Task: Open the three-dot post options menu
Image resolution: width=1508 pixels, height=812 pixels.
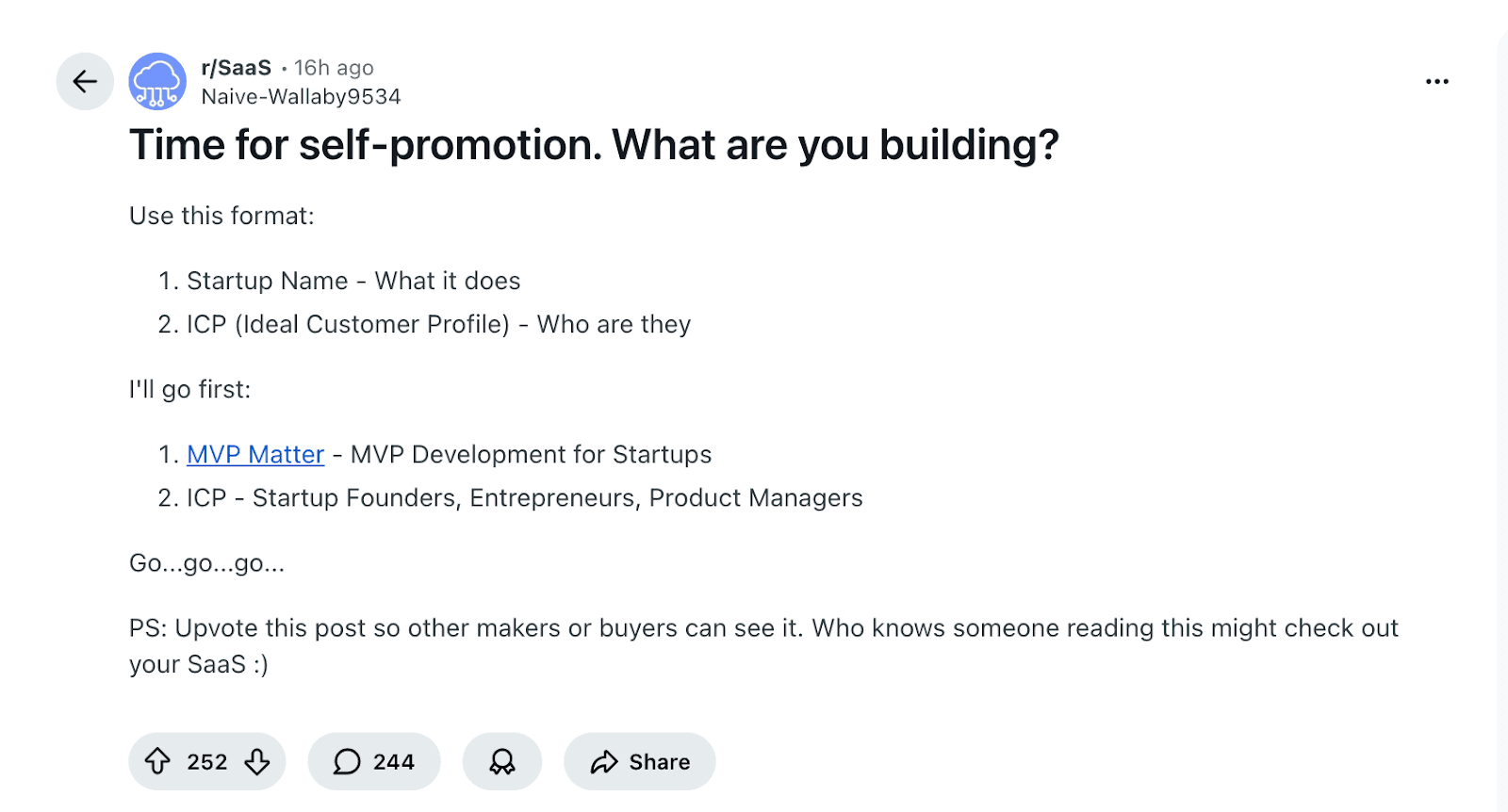Action: [1436, 82]
